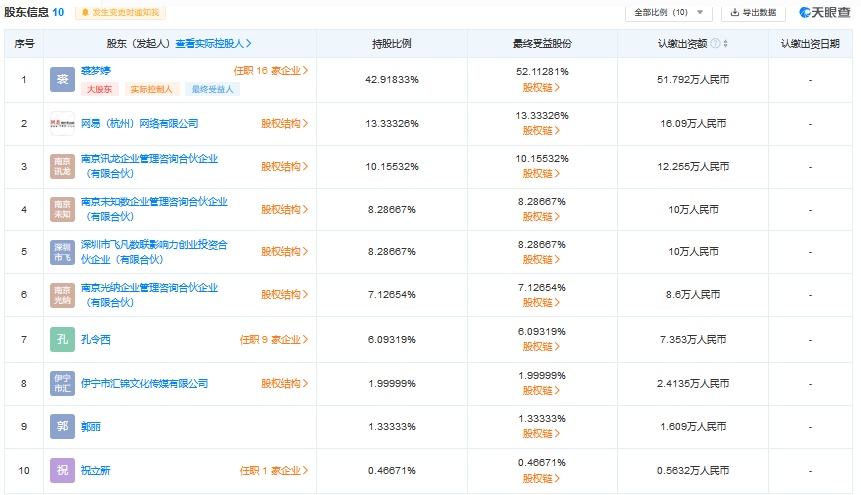Open shareholder 祝立新 link
861x495 pixels.
[96, 470]
